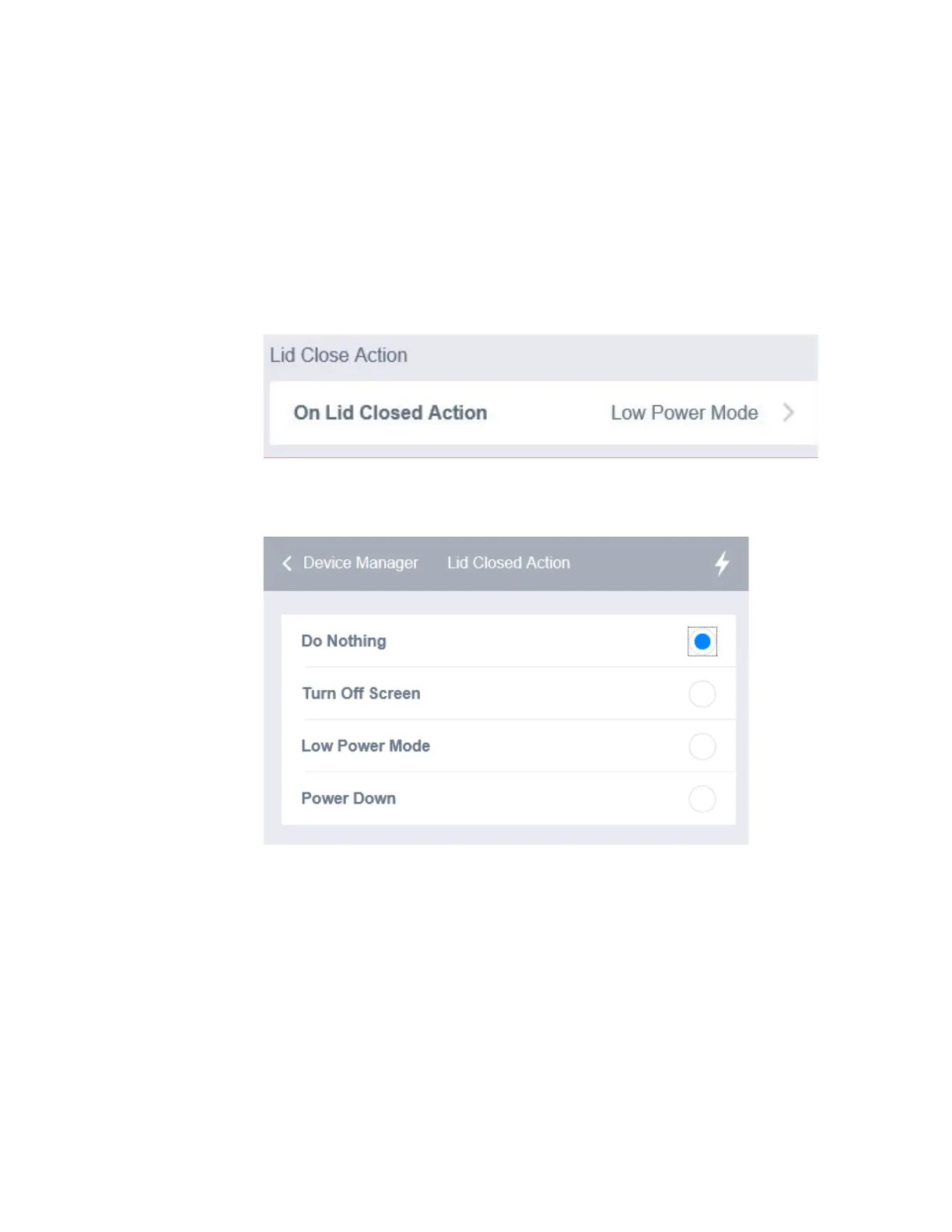The image size is (952, 1232).
Task: Click the Low Power Mode value text
Action: 684,413
